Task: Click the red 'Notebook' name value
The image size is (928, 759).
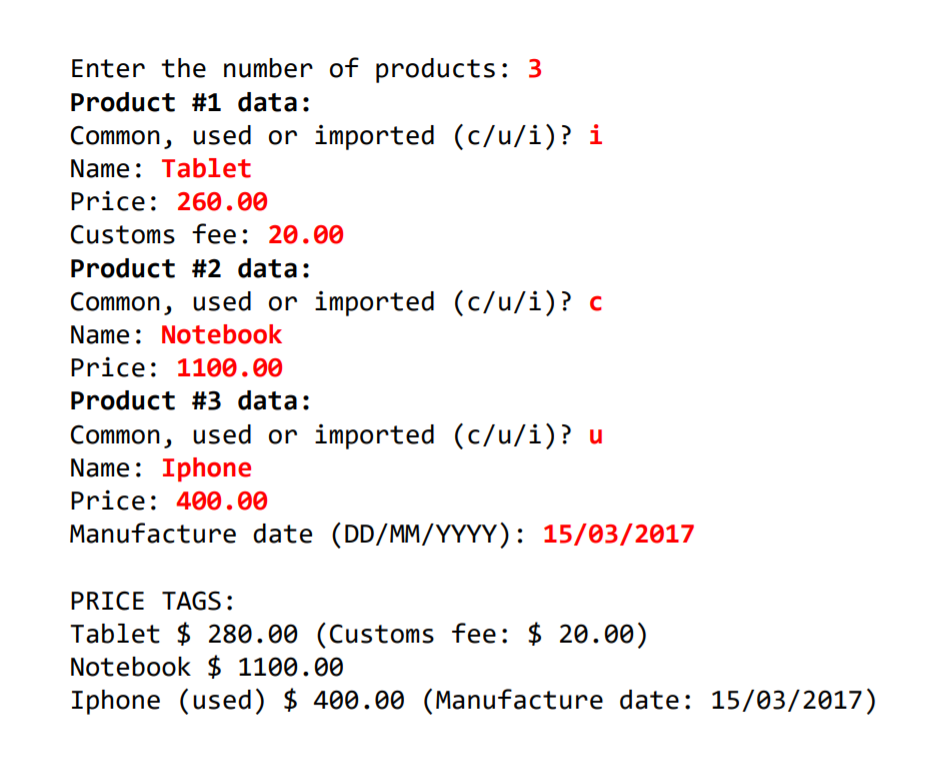Action: 221,336
